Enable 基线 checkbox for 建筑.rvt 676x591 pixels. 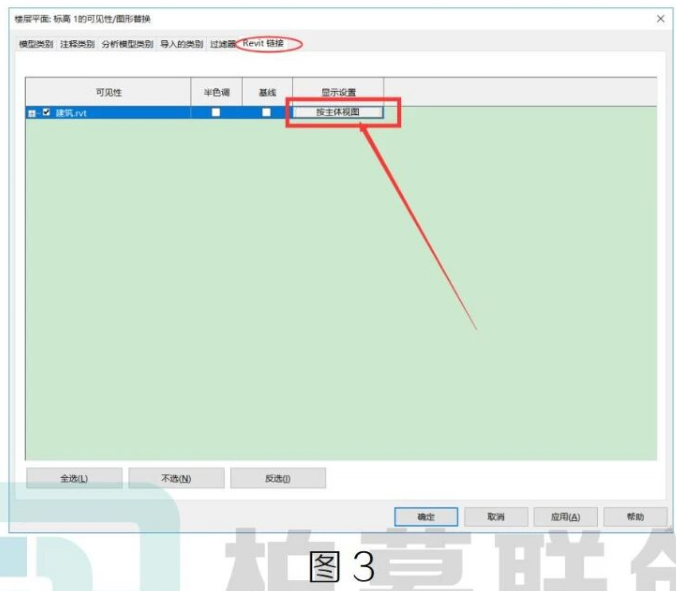pos(266,112)
